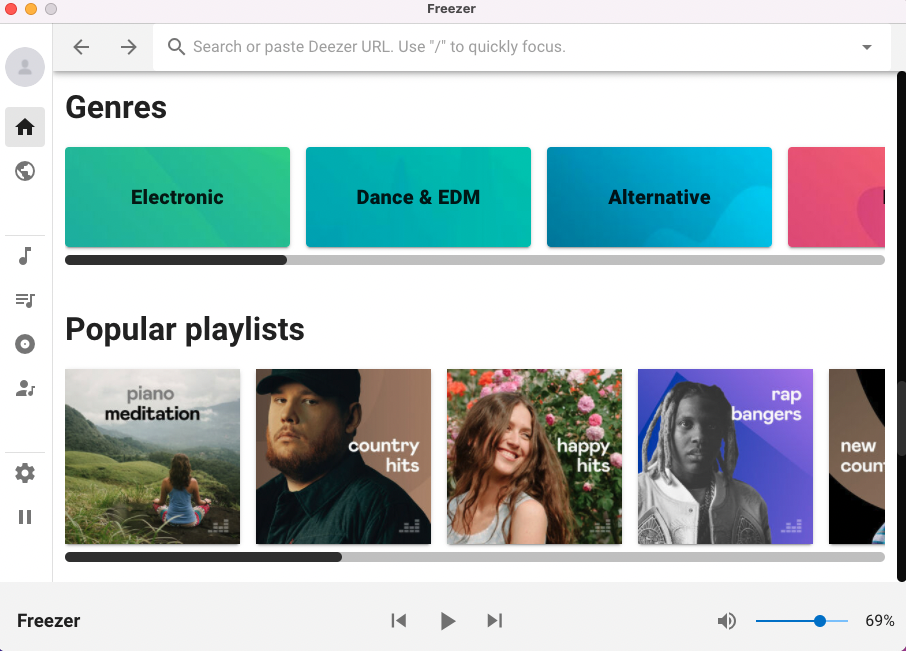Go to the previous track
Image resolution: width=906 pixels, height=651 pixels.
point(399,621)
